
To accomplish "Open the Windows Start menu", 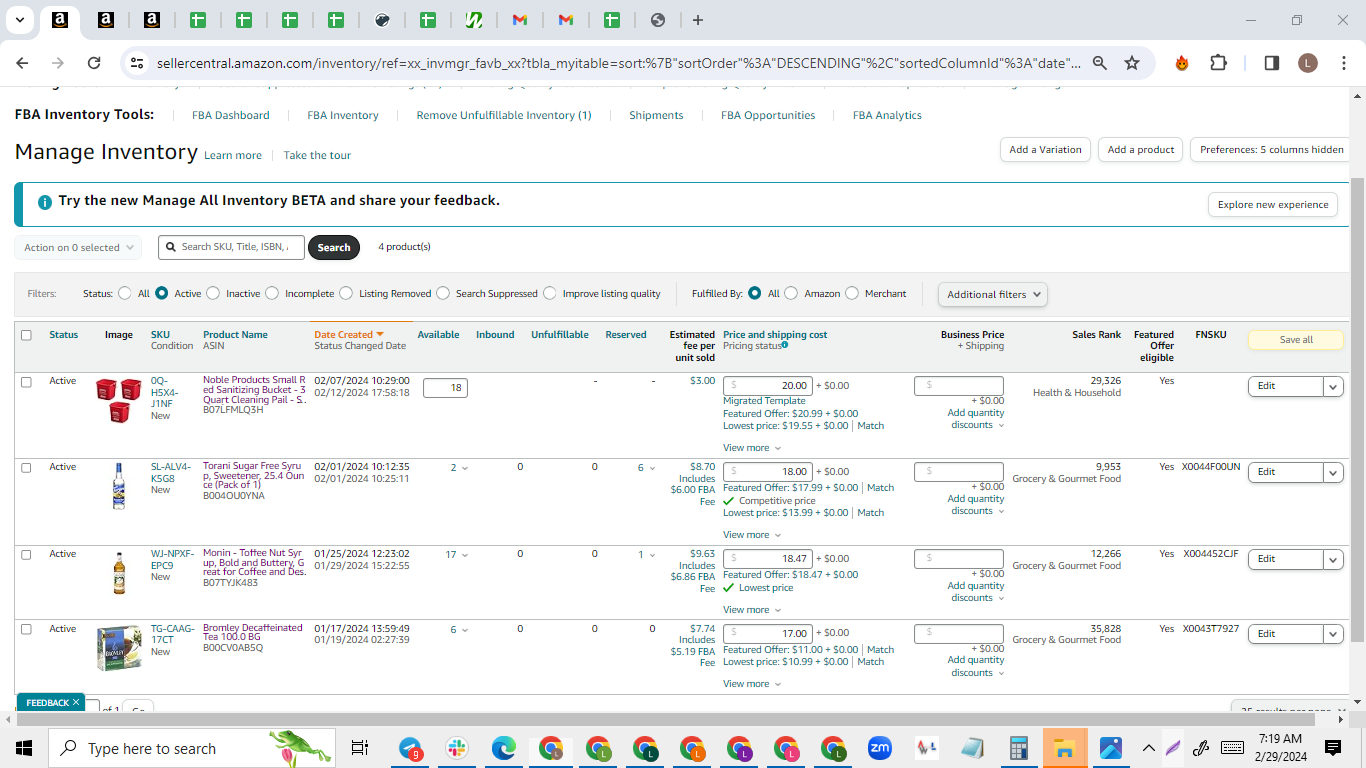I will point(24,748).
